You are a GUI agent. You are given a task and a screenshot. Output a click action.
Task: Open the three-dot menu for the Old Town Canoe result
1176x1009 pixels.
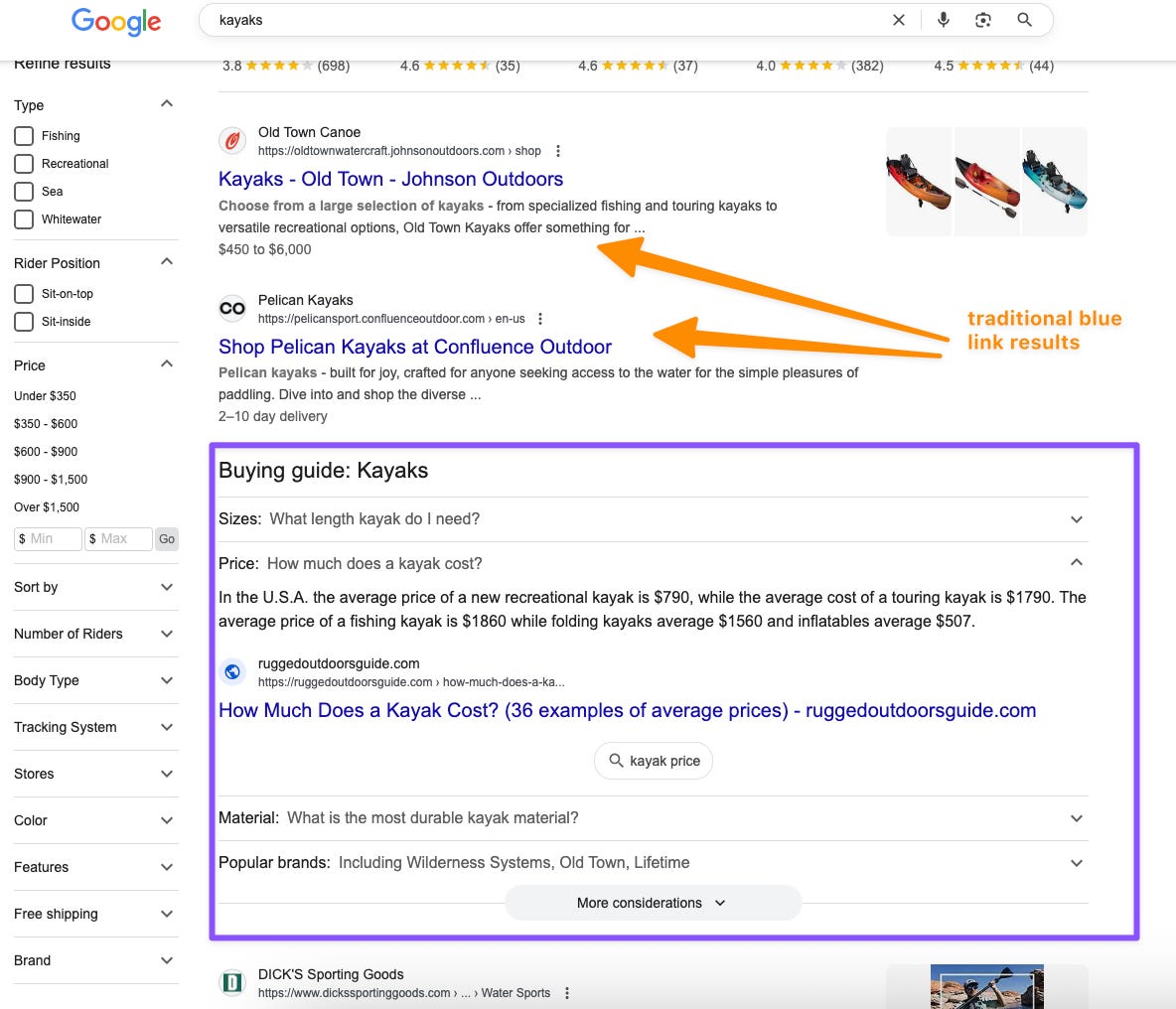coord(558,151)
